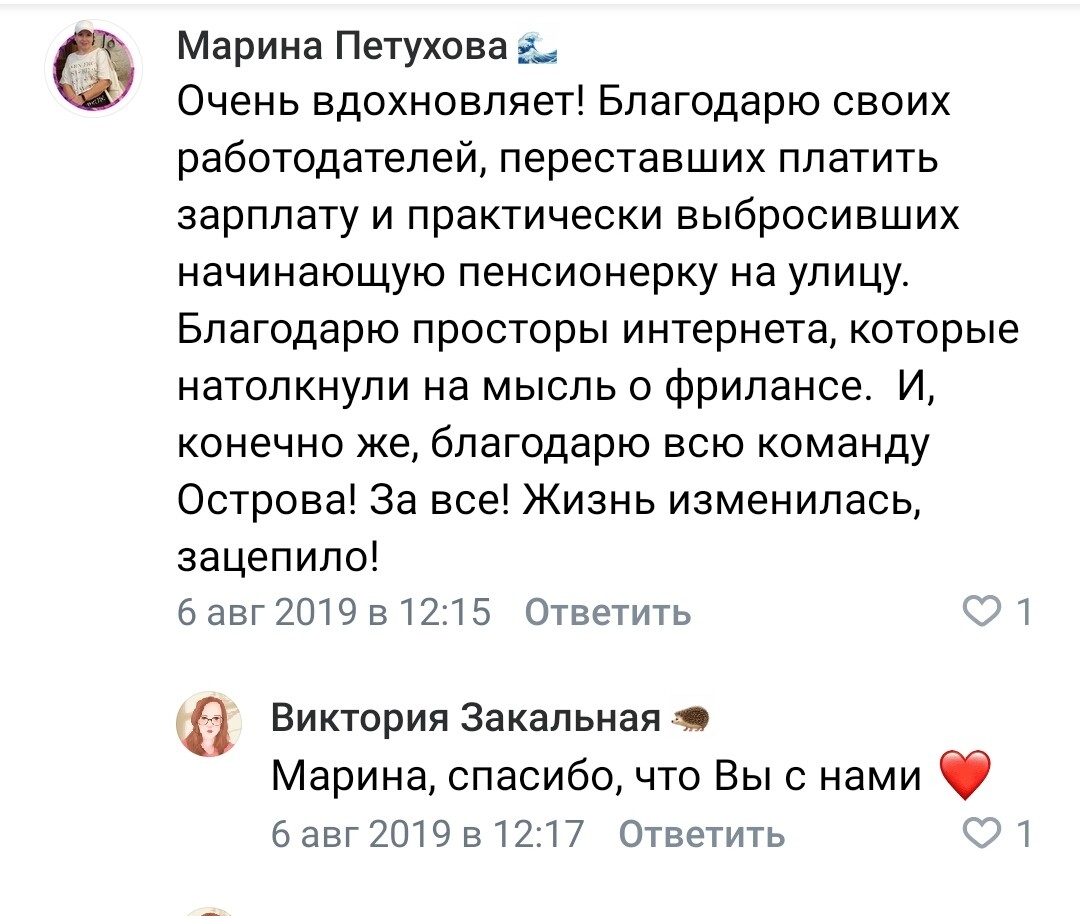Open the Виктория Закальная name link
The height and width of the screenshot is (916, 1080).
tap(466, 718)
